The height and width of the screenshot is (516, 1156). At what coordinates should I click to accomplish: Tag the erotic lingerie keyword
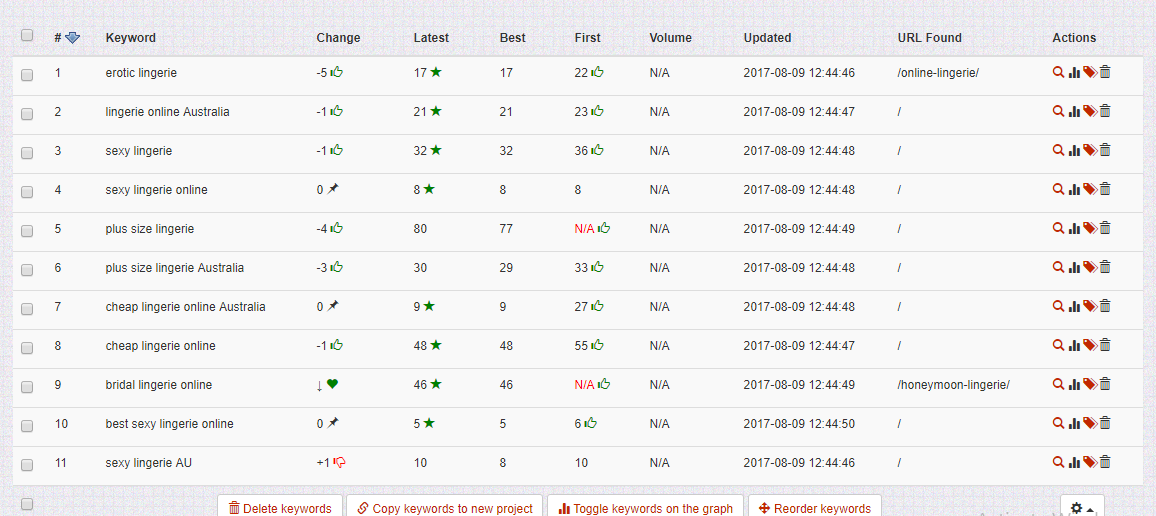pyautogui.click(x=1090, y=72)
